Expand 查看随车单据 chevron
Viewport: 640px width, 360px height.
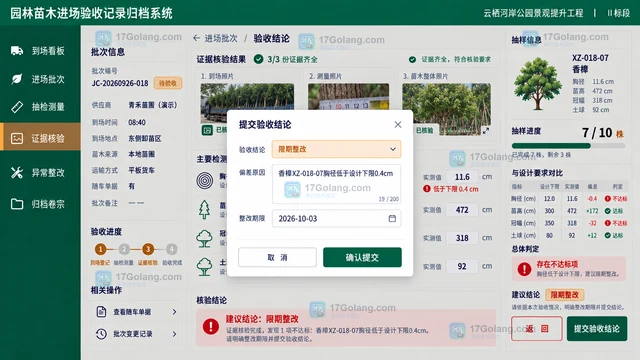coord(174,312)
